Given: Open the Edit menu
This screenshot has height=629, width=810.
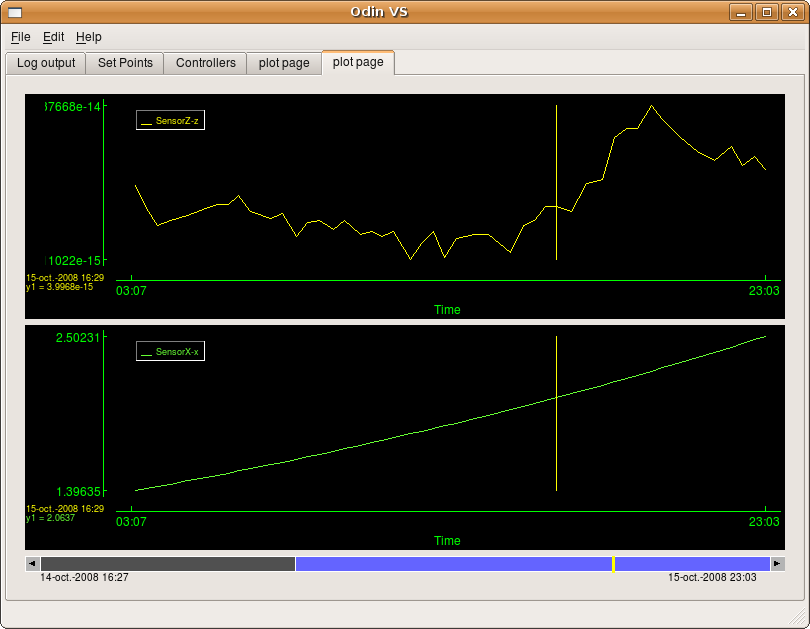Looking at the screenshot, I should pos(53,37).
